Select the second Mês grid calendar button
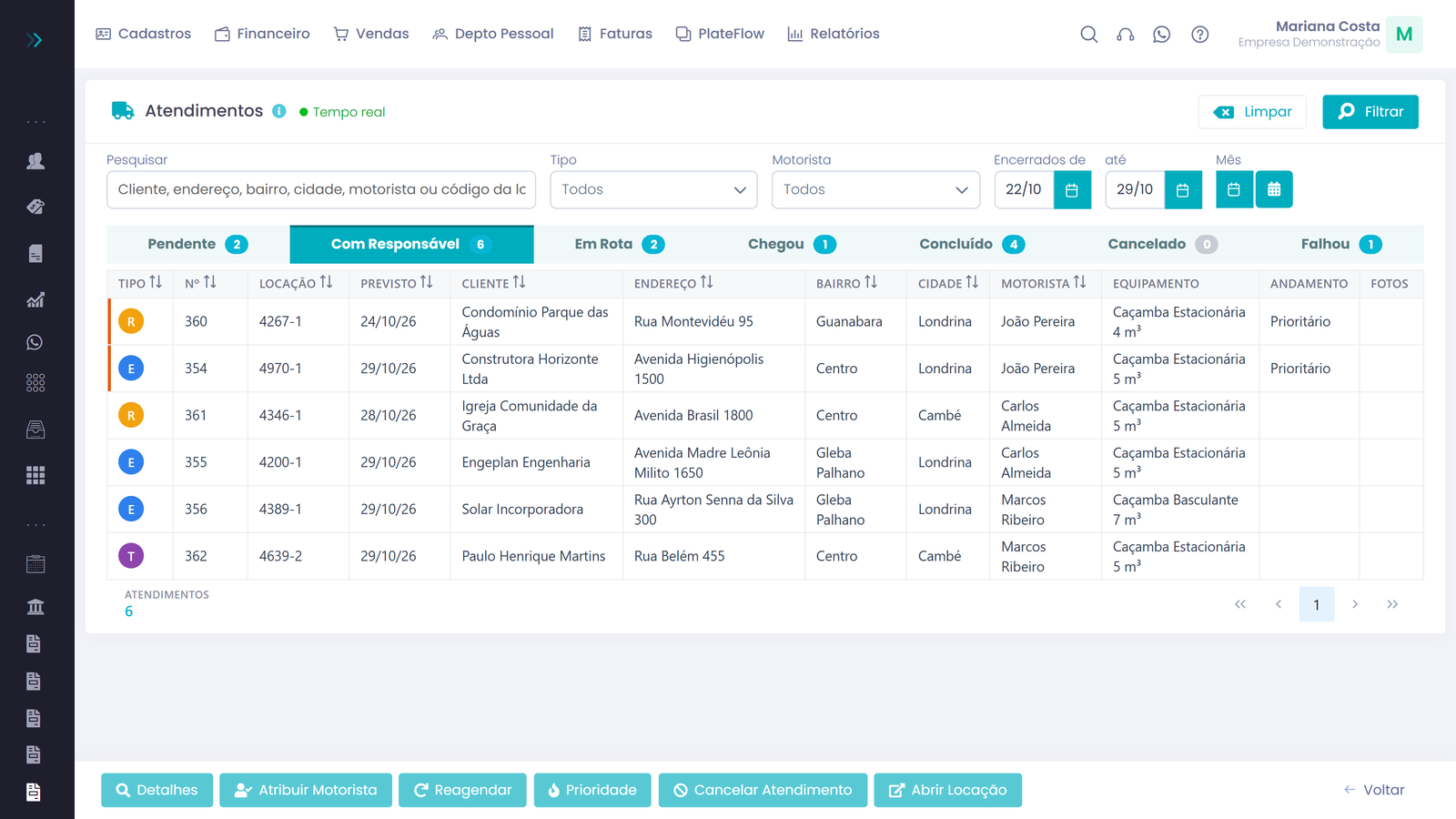 (1274, 189)
